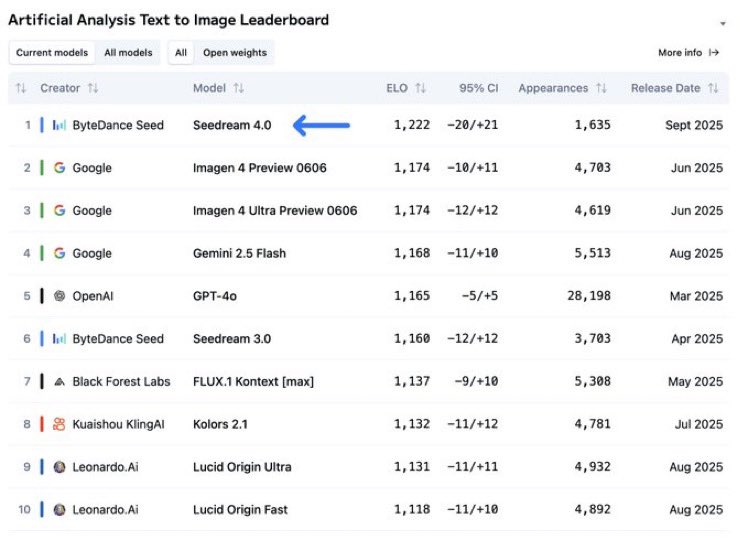Click the appearances value 1,635
Viewport: 748px width, 540px height.
[x=592, y=125]
